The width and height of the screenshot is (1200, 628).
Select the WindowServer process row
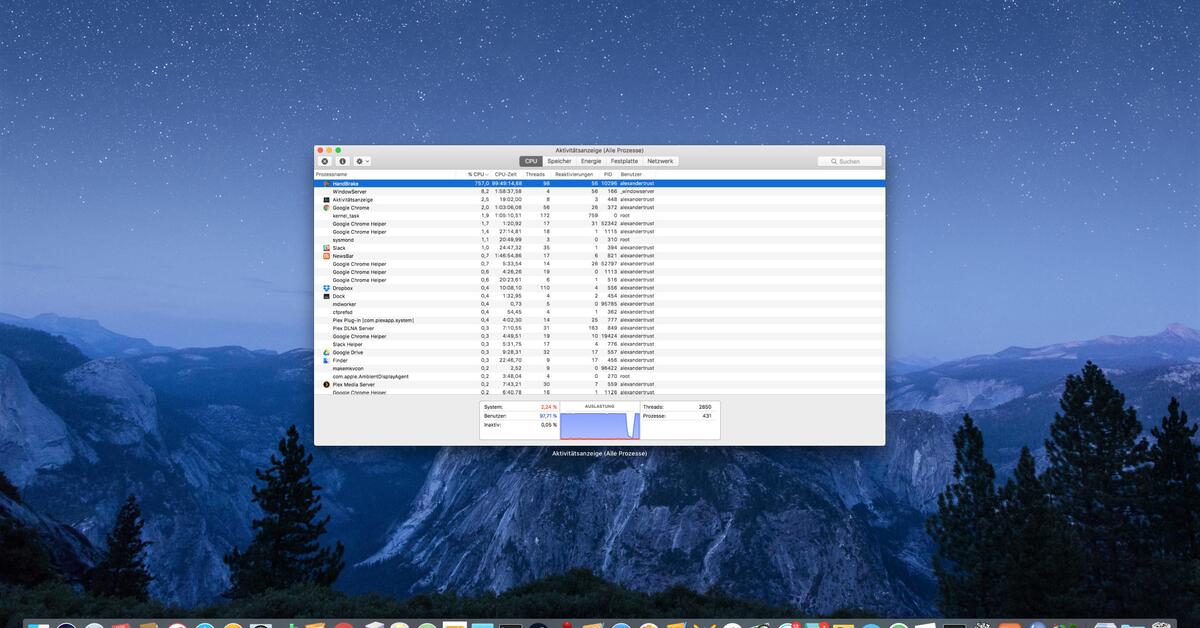pyautogui.click(x=420, y=191)
